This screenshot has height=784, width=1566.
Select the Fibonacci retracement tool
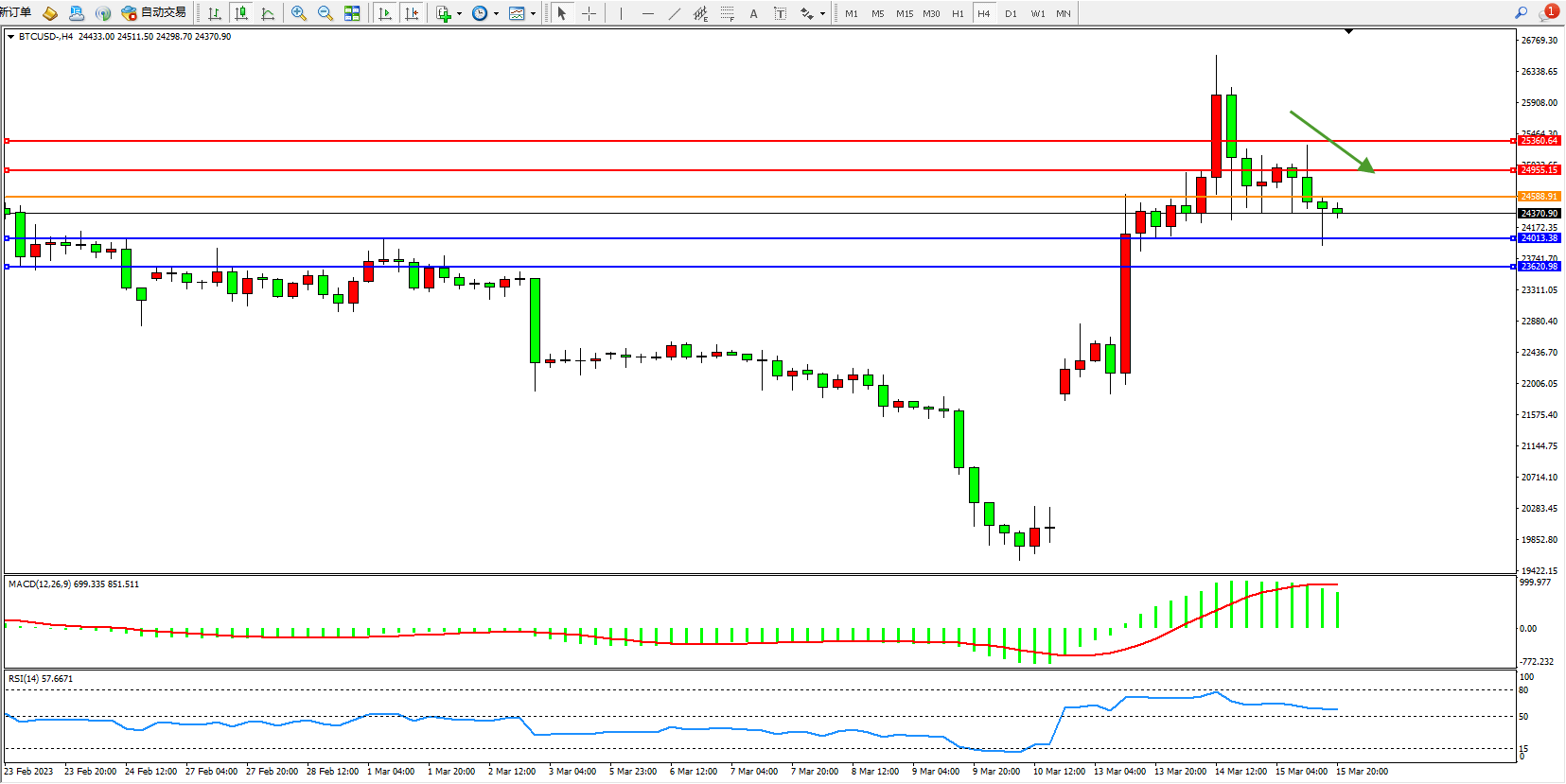click(x=727, y=13)
